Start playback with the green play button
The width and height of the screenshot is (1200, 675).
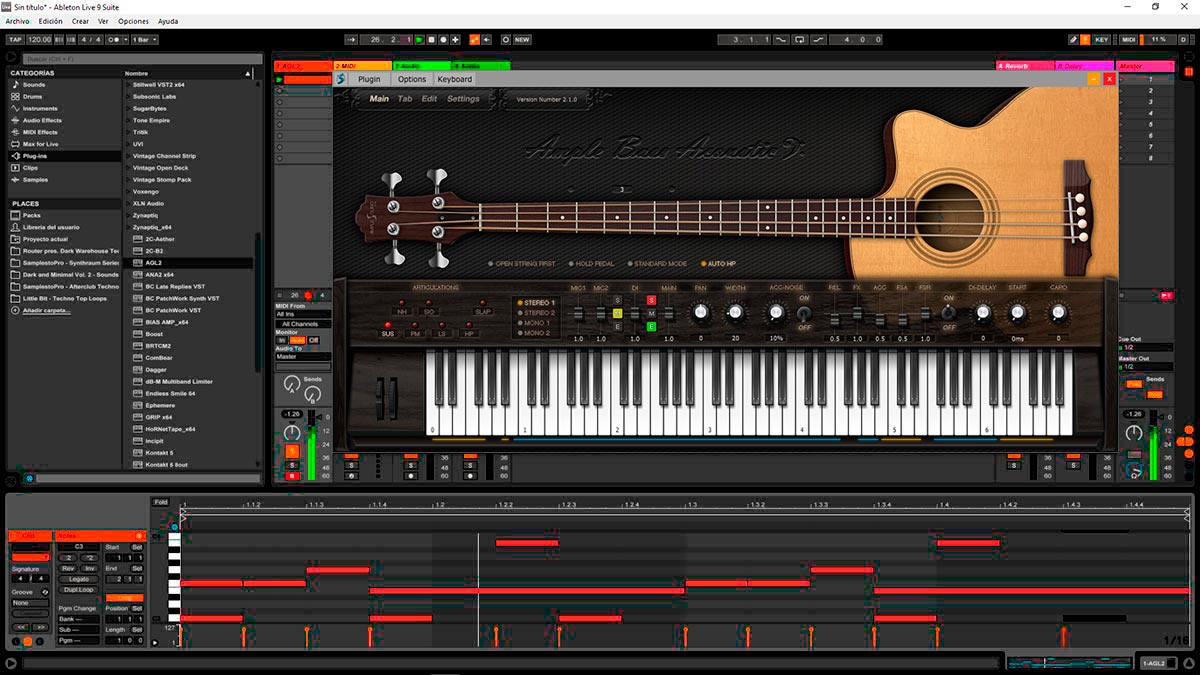point(420,39)
